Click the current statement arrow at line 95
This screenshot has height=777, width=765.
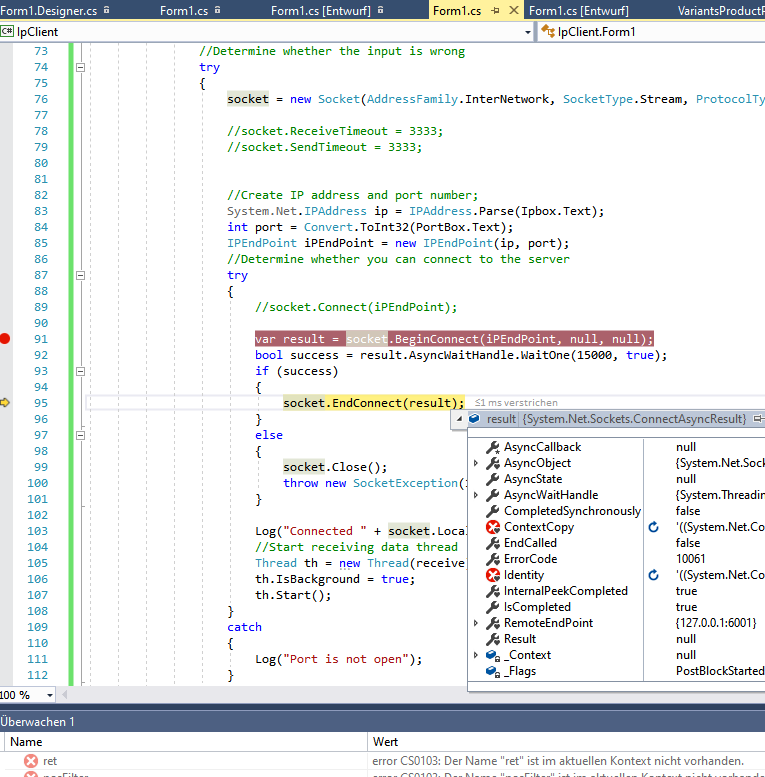click(x=5, y=402)
